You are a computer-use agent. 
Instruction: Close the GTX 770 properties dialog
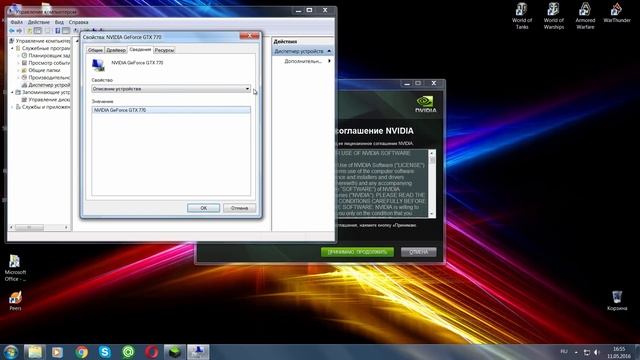pos(249,36)
